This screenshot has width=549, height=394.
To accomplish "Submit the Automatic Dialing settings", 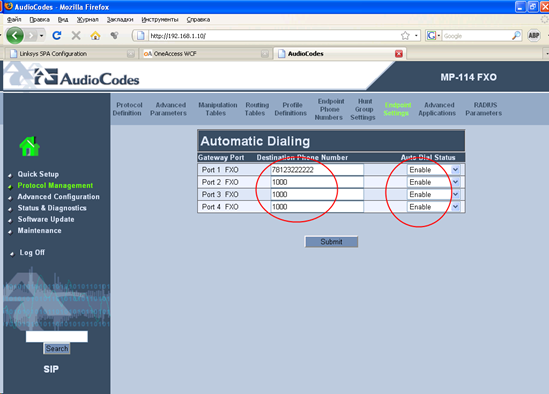I will click(331, 242).
